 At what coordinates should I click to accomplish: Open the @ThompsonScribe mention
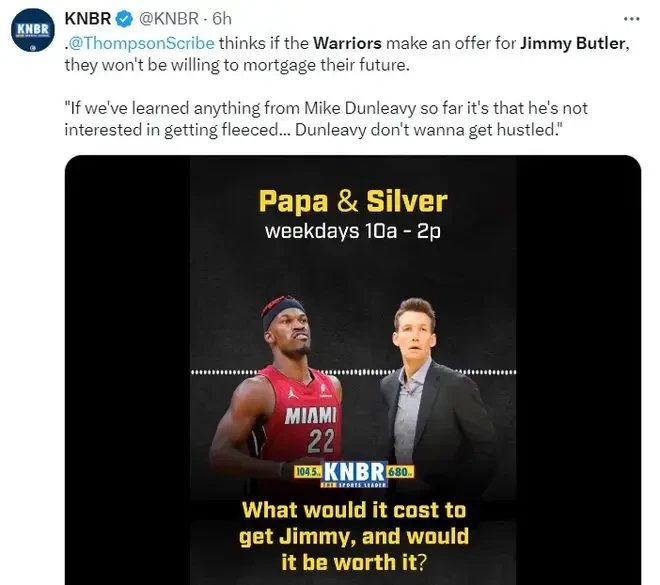click(x=141, y=43)
